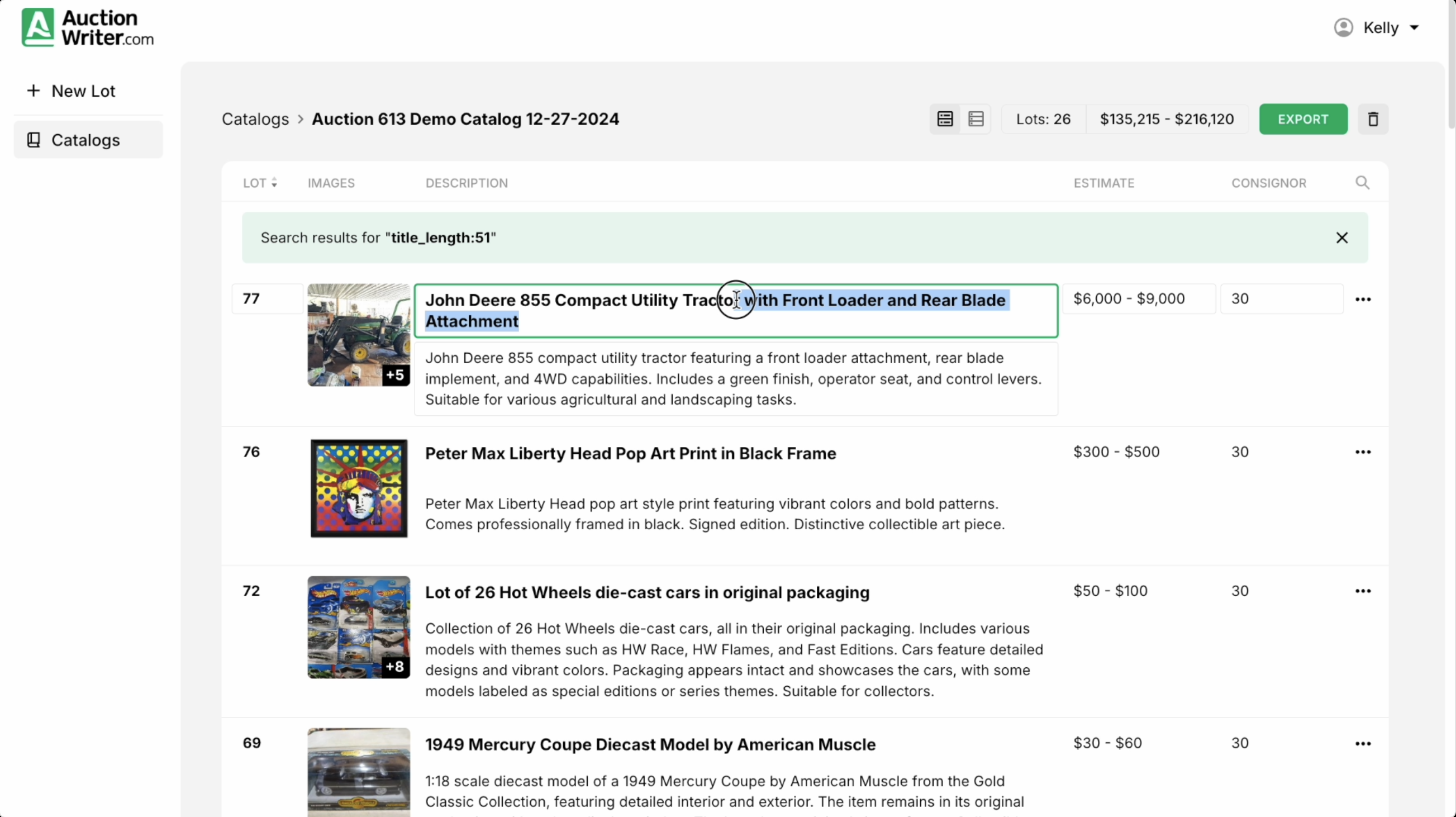The image size is (1456, 817).
Task: Sort by LOT column arrows
Action: pos(274,183)
